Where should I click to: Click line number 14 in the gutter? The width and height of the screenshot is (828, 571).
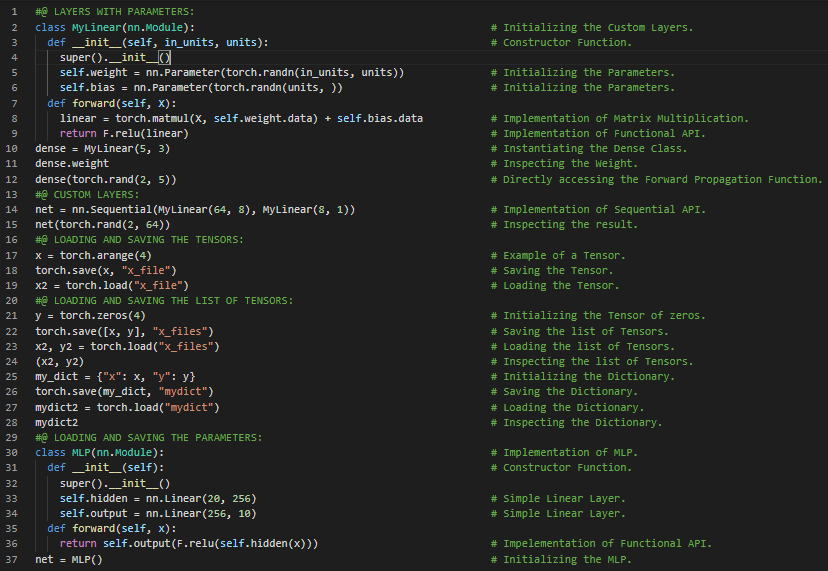coord(13,210)
